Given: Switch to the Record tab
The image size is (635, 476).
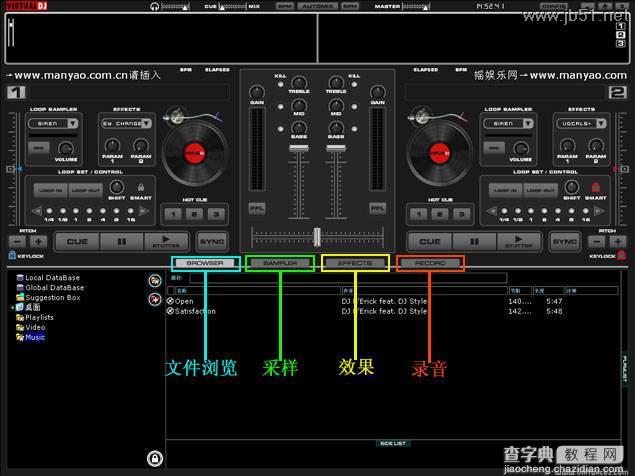Looking at the screenshot, I should point(430,263).
